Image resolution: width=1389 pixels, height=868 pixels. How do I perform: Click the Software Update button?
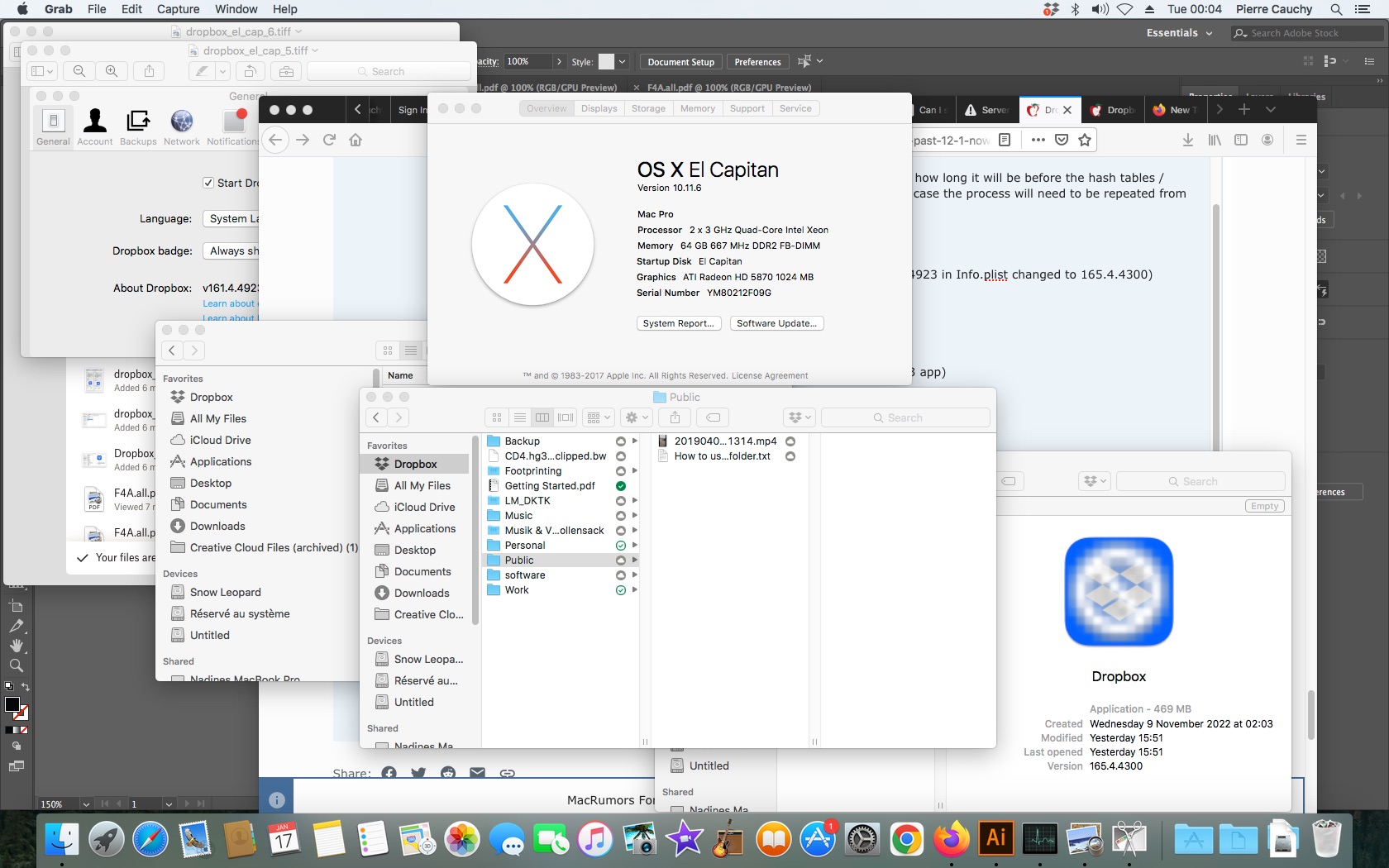pos(777,323)
